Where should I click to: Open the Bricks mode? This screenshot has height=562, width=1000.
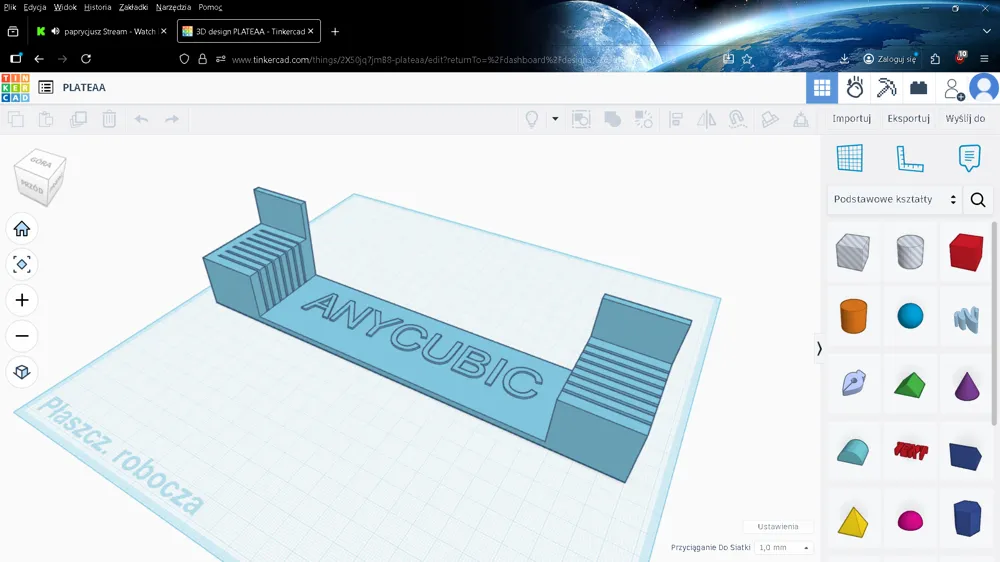(918, 88)
